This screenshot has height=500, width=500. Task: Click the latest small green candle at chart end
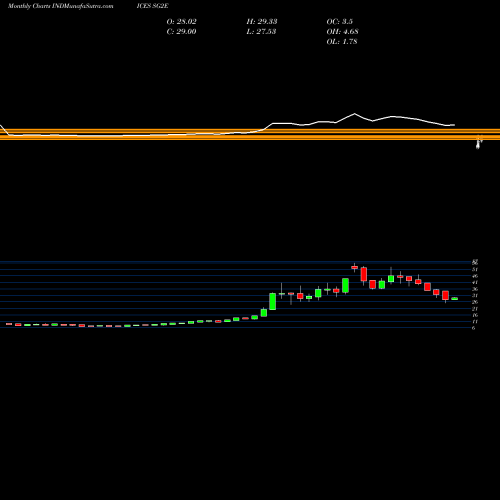pos(455,299)
